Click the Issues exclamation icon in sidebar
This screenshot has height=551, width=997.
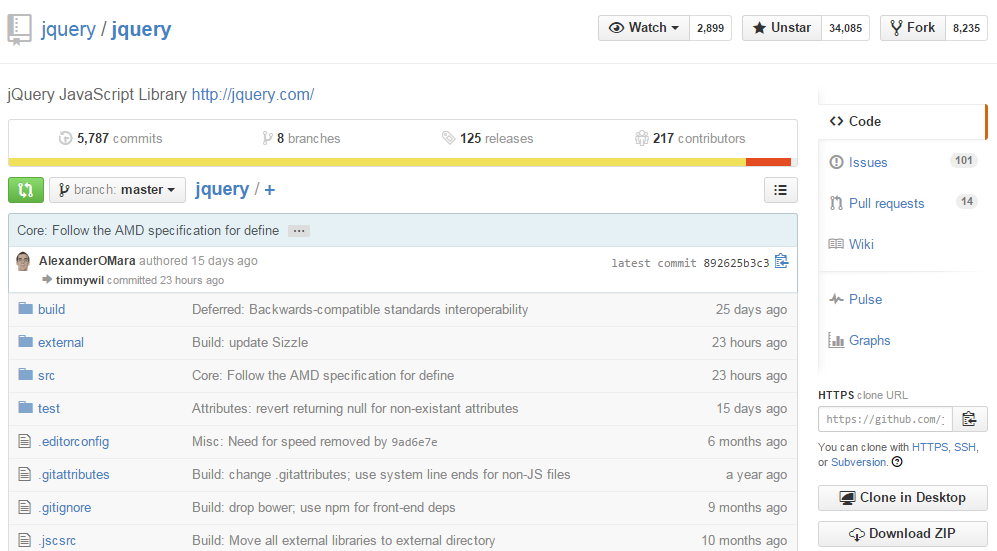[836, 162]
